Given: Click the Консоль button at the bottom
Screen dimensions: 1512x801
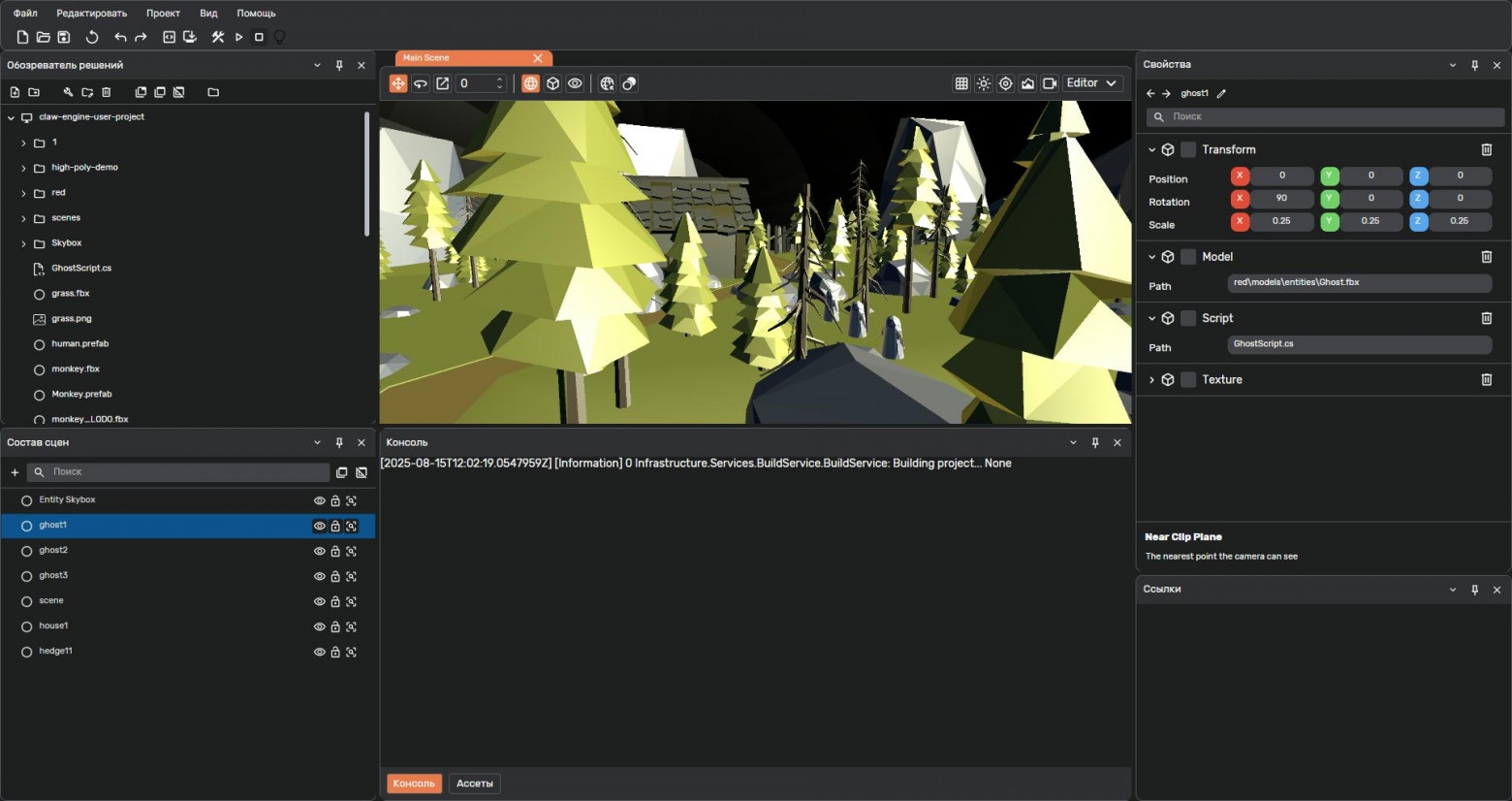Looking at the screenshot, I should click(414, 784).
